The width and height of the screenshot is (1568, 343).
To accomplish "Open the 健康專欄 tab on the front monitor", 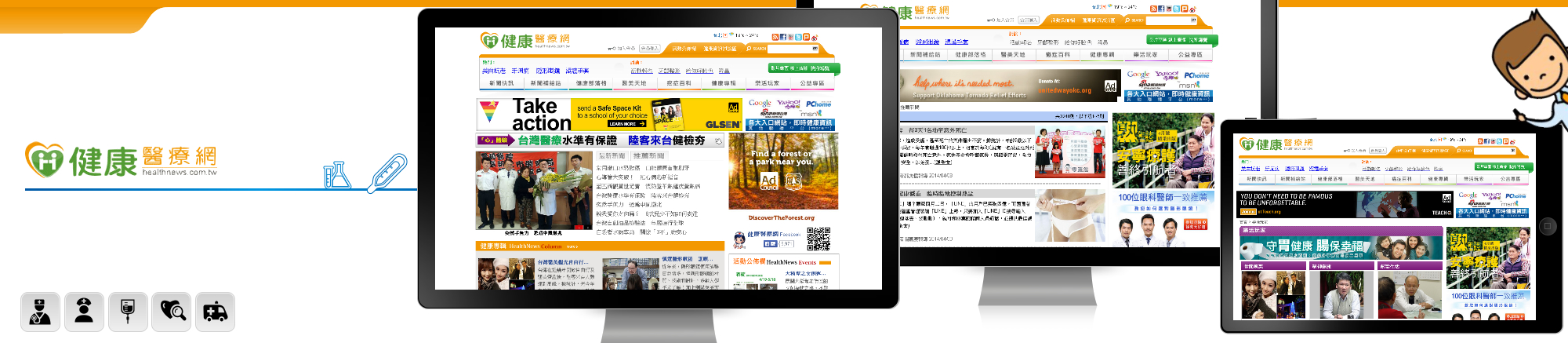I will 724,83.
